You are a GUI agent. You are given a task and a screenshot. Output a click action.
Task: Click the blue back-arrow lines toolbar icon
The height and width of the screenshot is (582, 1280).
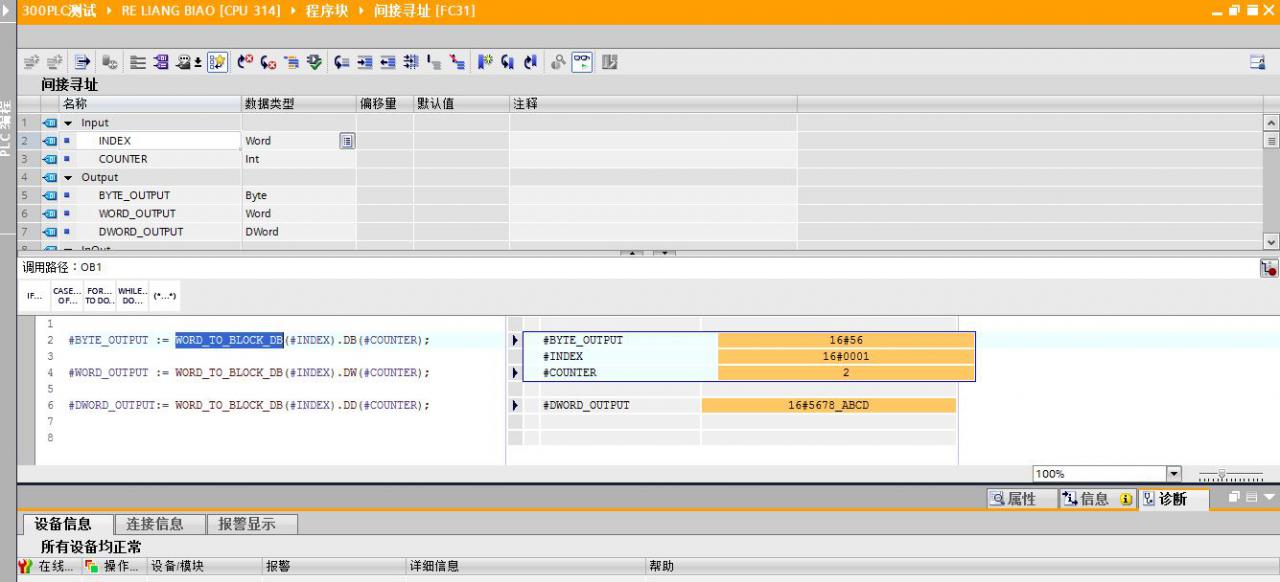pos(342,62)
